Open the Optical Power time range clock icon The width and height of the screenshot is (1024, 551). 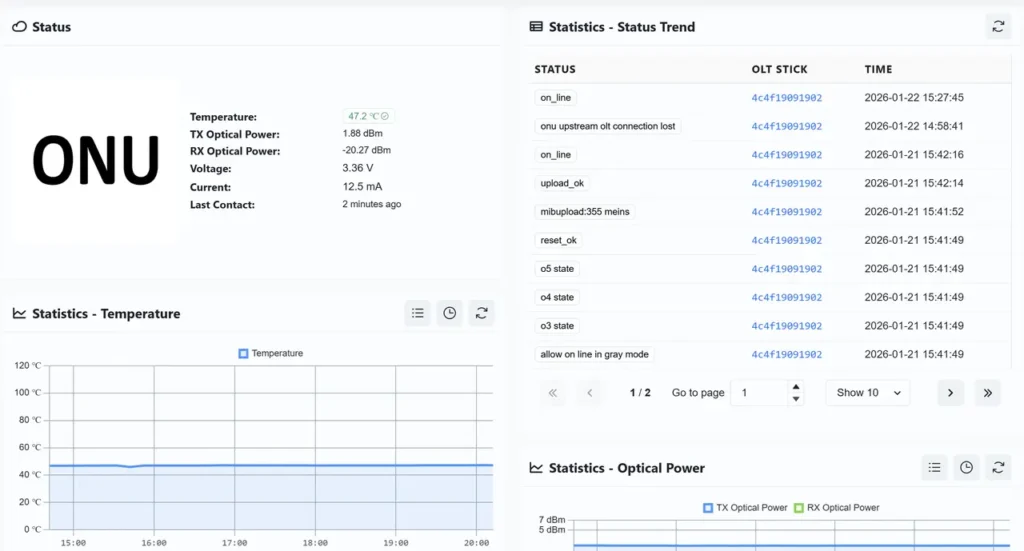click(x=966, y=467)
